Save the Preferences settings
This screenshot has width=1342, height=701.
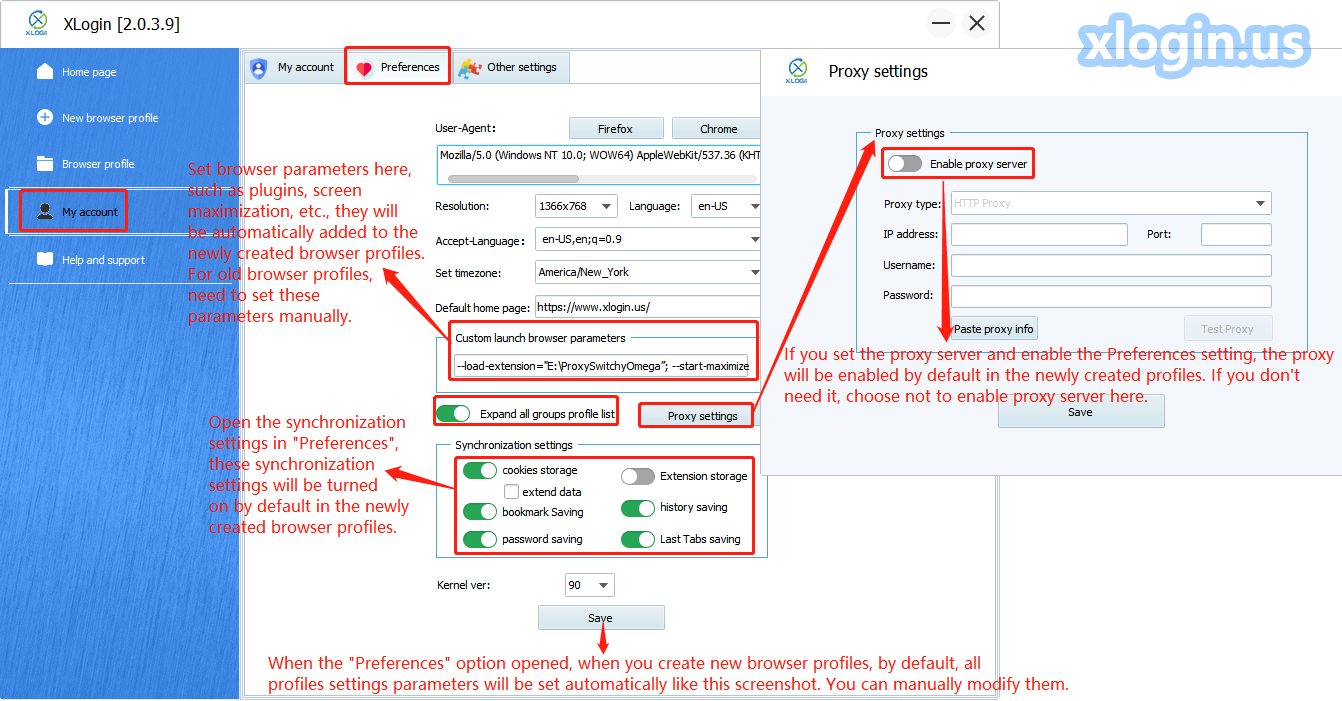pyautogui.click(x=600, y=618)
